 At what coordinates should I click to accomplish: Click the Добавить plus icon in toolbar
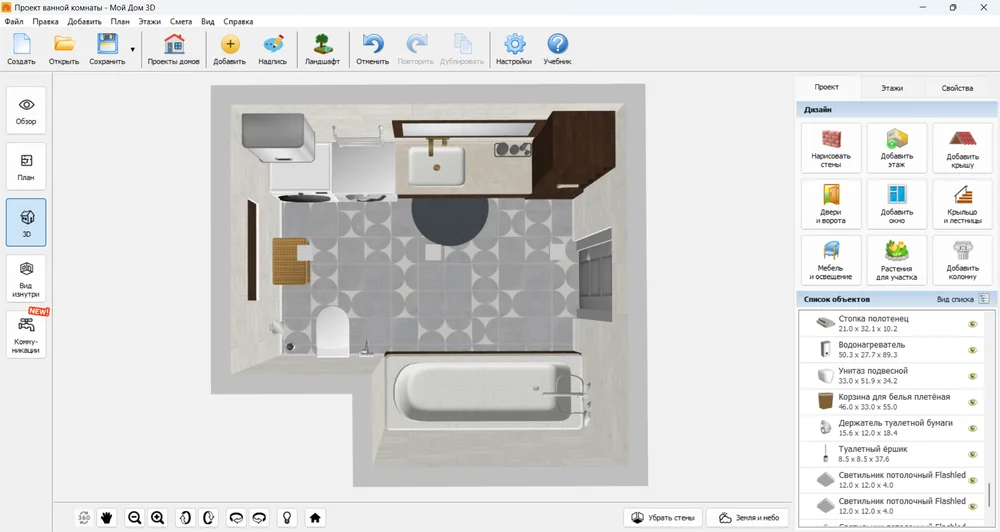pos(230,49)
